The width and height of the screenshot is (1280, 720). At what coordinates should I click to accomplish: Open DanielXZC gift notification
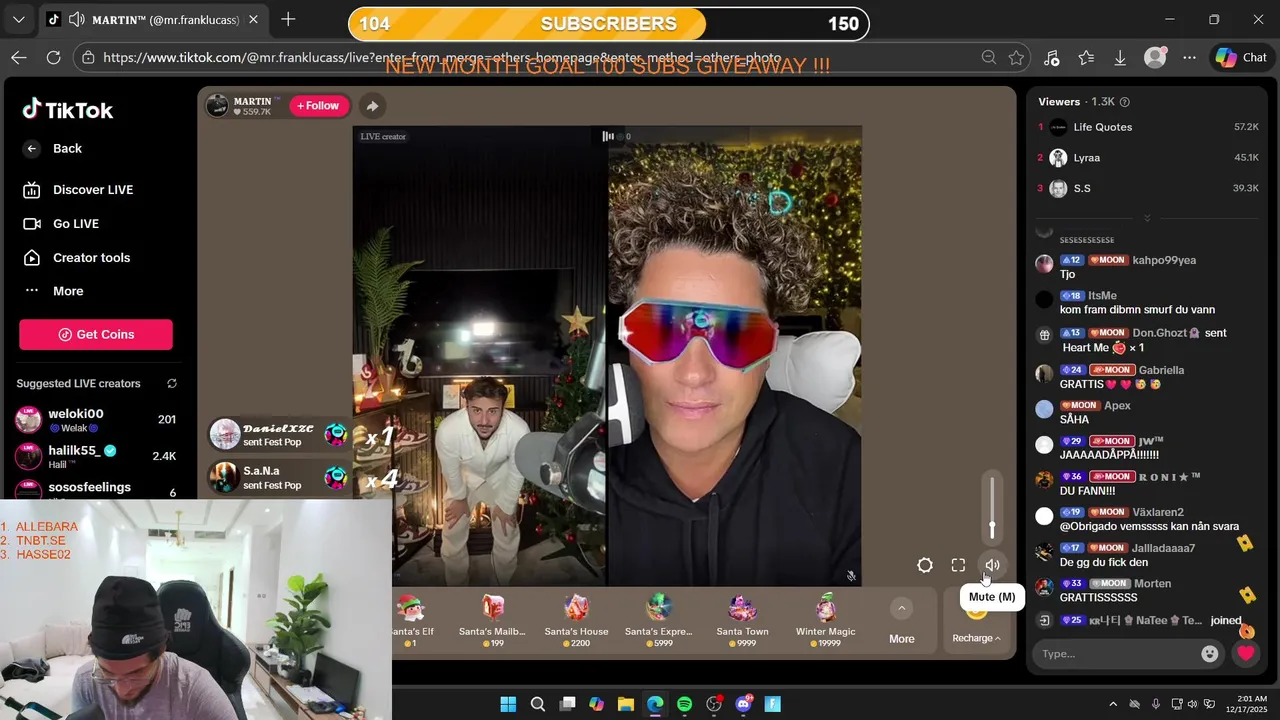tap(278, 435)
